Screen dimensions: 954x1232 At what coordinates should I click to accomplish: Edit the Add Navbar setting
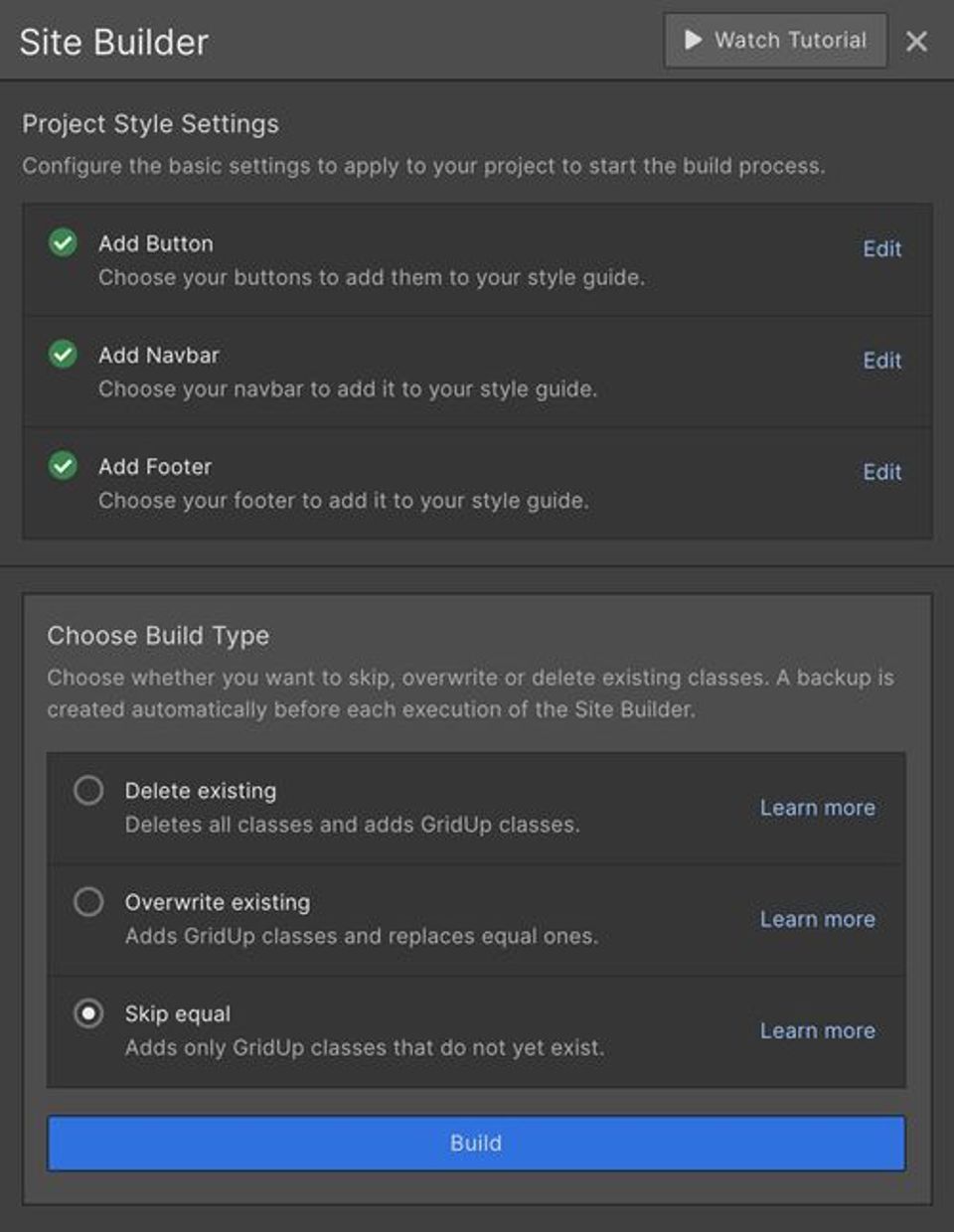pyautogui.click(x=881, y=361)
